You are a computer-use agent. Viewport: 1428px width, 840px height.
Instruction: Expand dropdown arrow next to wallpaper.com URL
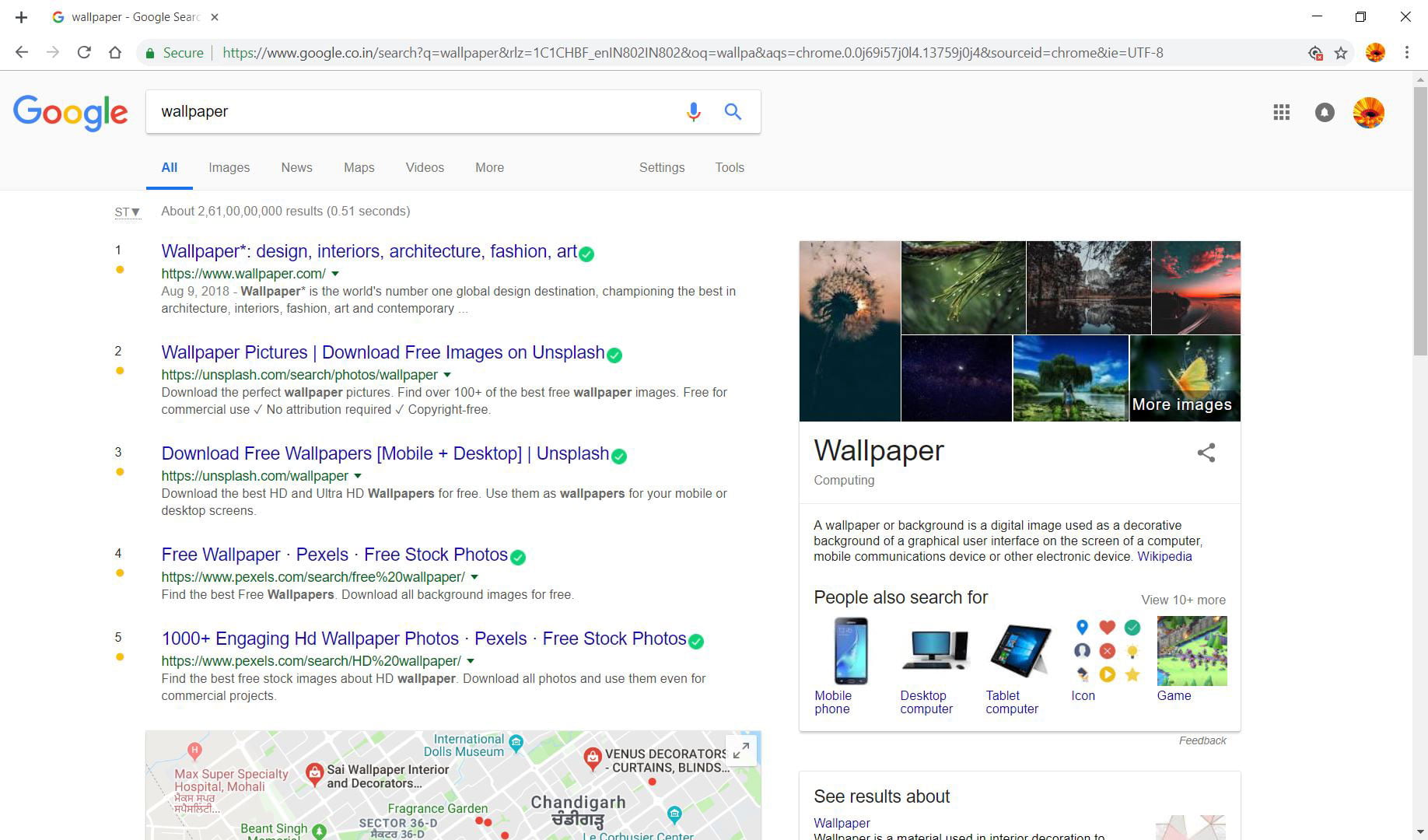pyautogui.click(x=335, y=274)
